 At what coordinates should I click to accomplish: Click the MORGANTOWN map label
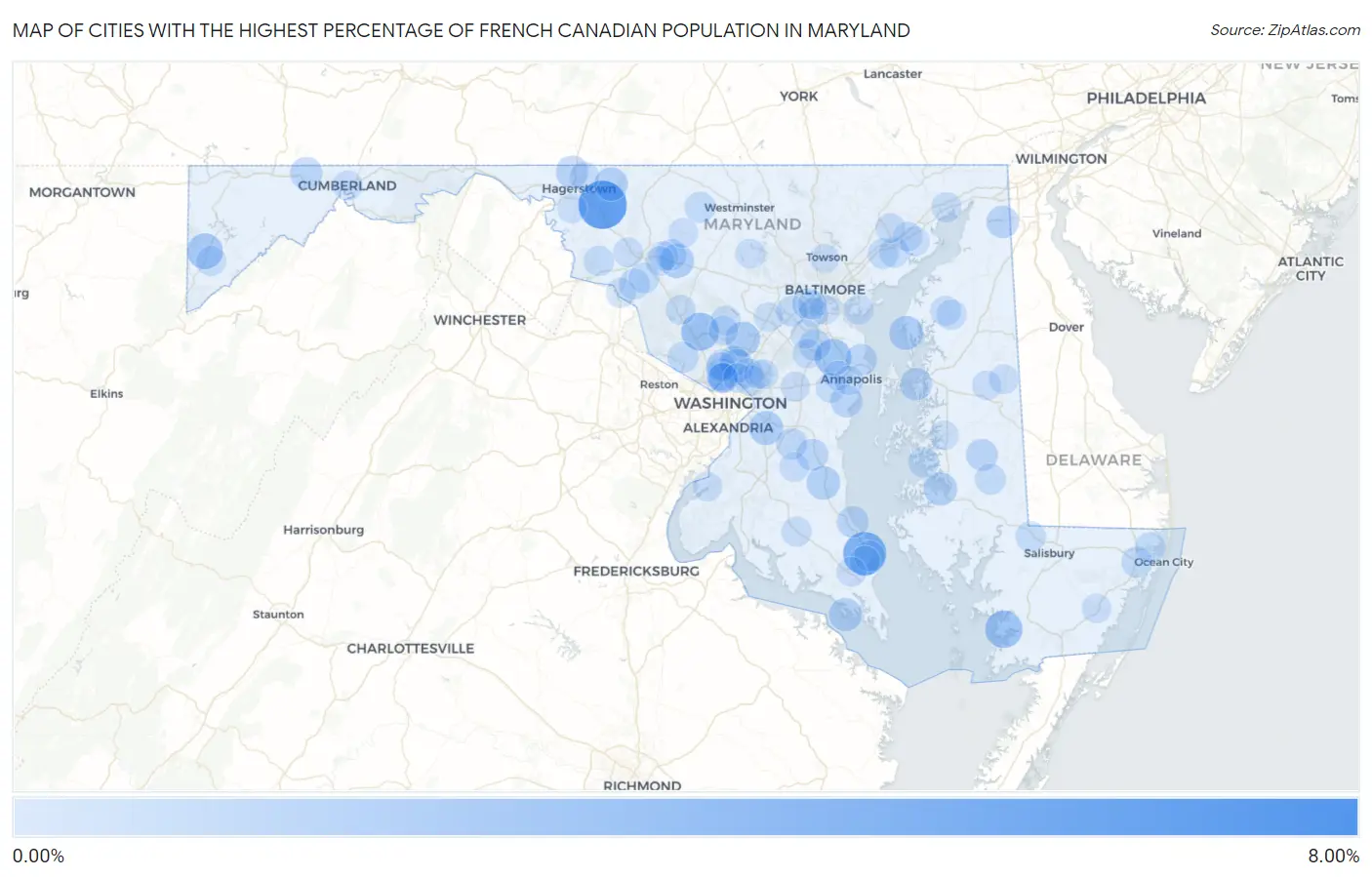(x=82, y=192)
